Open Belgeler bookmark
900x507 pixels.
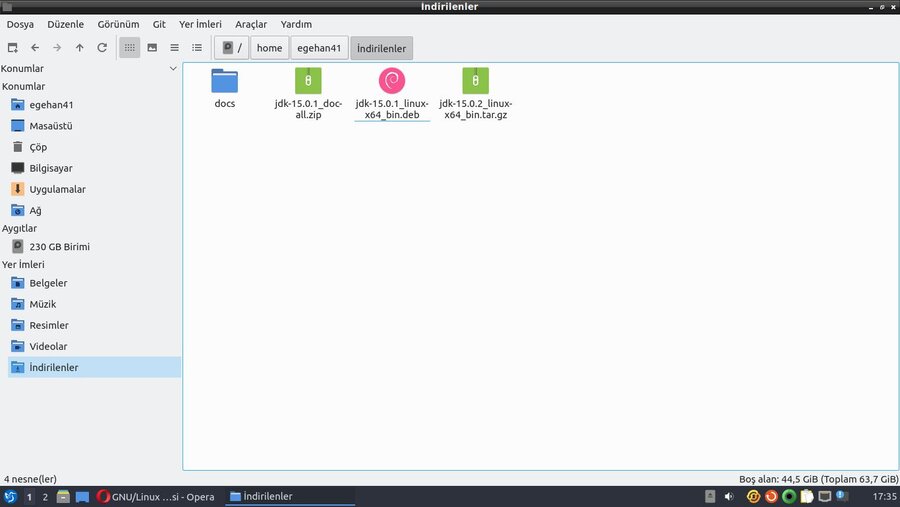tap(94, 283)
